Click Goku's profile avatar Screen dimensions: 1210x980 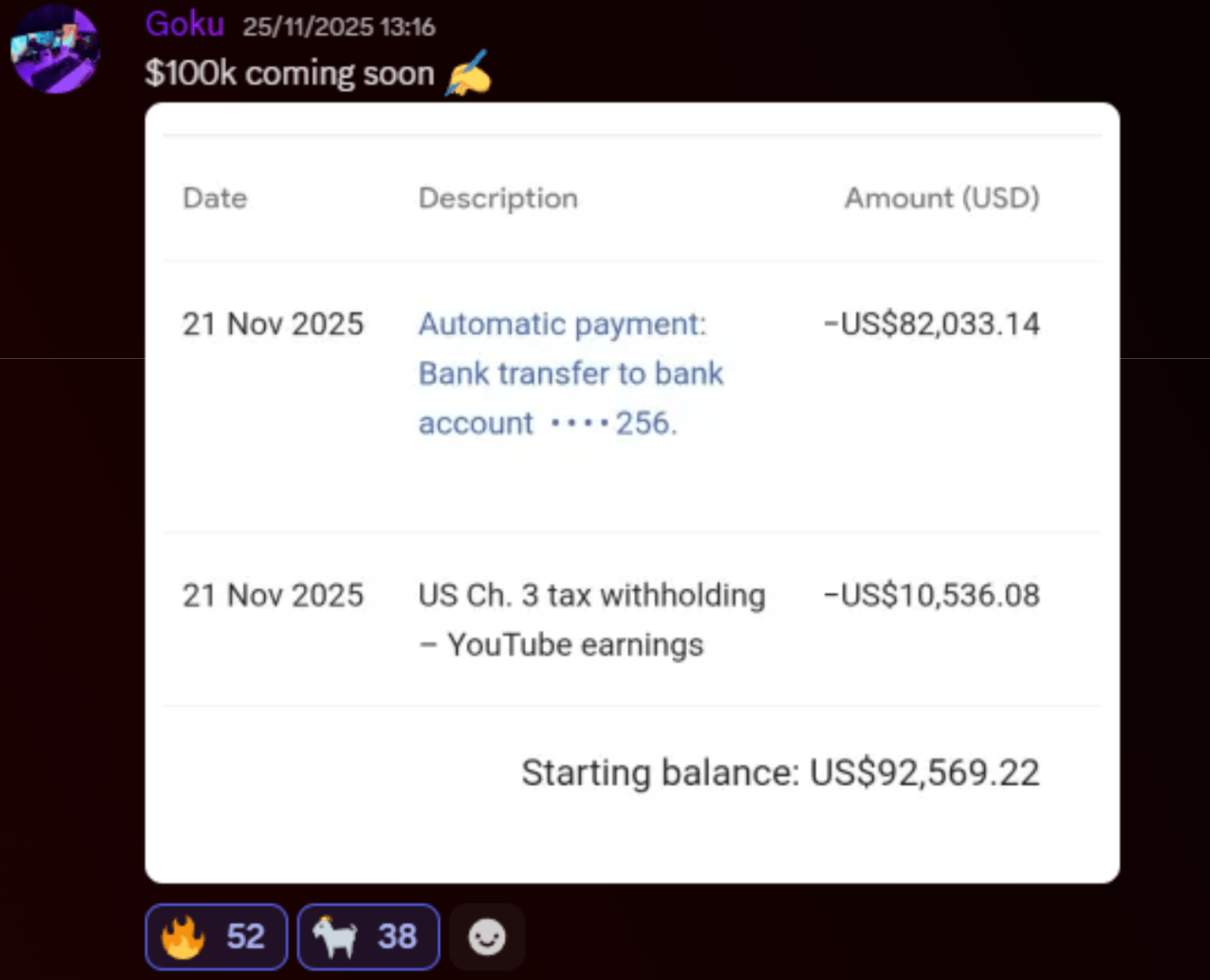(x=55, y=51)
